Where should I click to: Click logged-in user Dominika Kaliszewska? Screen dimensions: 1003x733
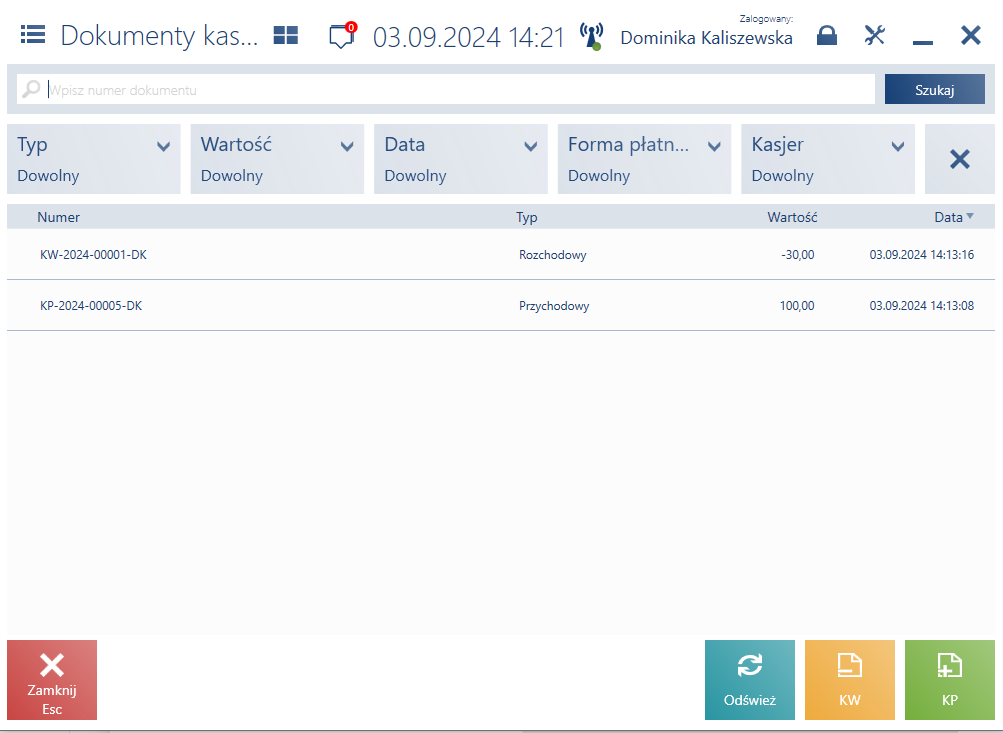[706, 38]
